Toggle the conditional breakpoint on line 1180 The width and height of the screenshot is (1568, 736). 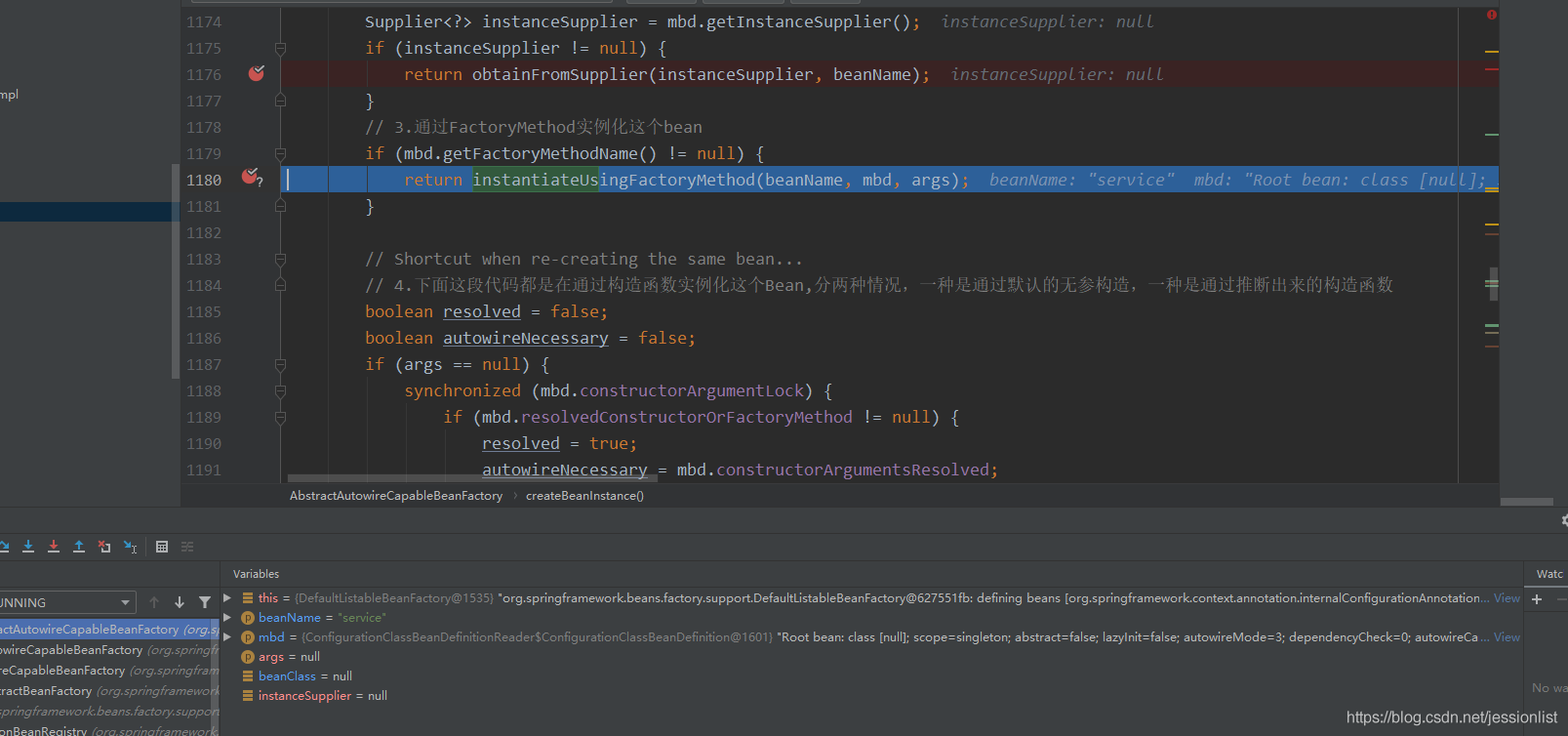(x=252, y=177)
